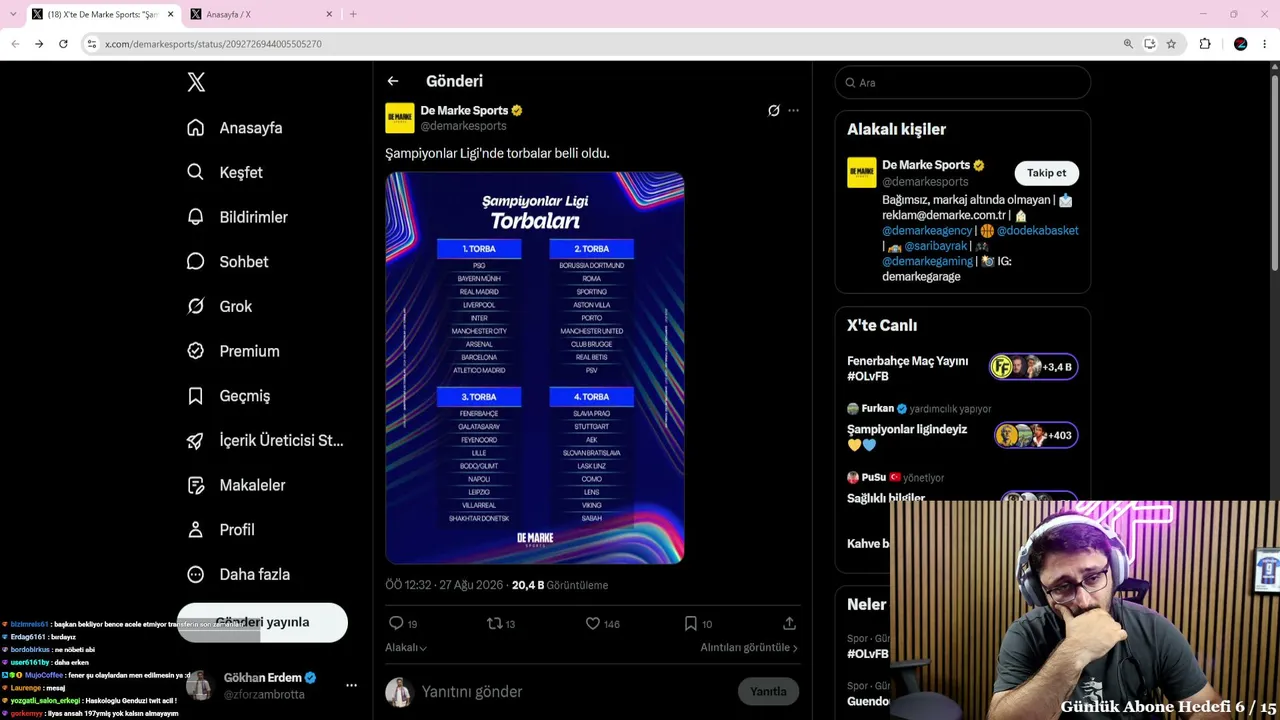Open a new browser tab

coord(353,14)
